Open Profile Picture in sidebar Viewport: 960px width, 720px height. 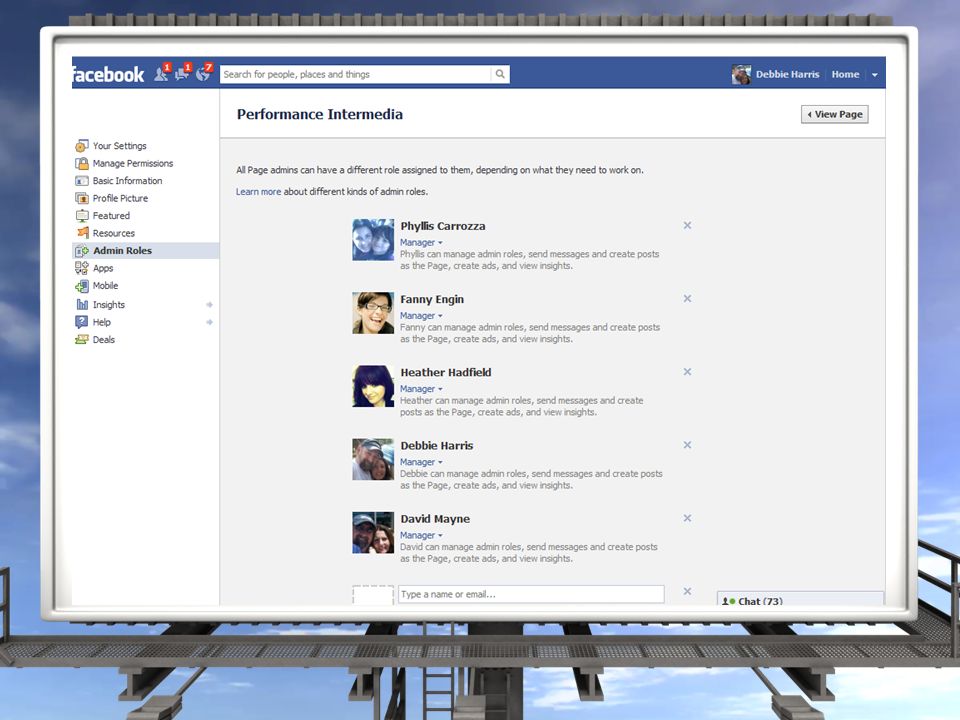pyautogui.click(x=120, y=198)
